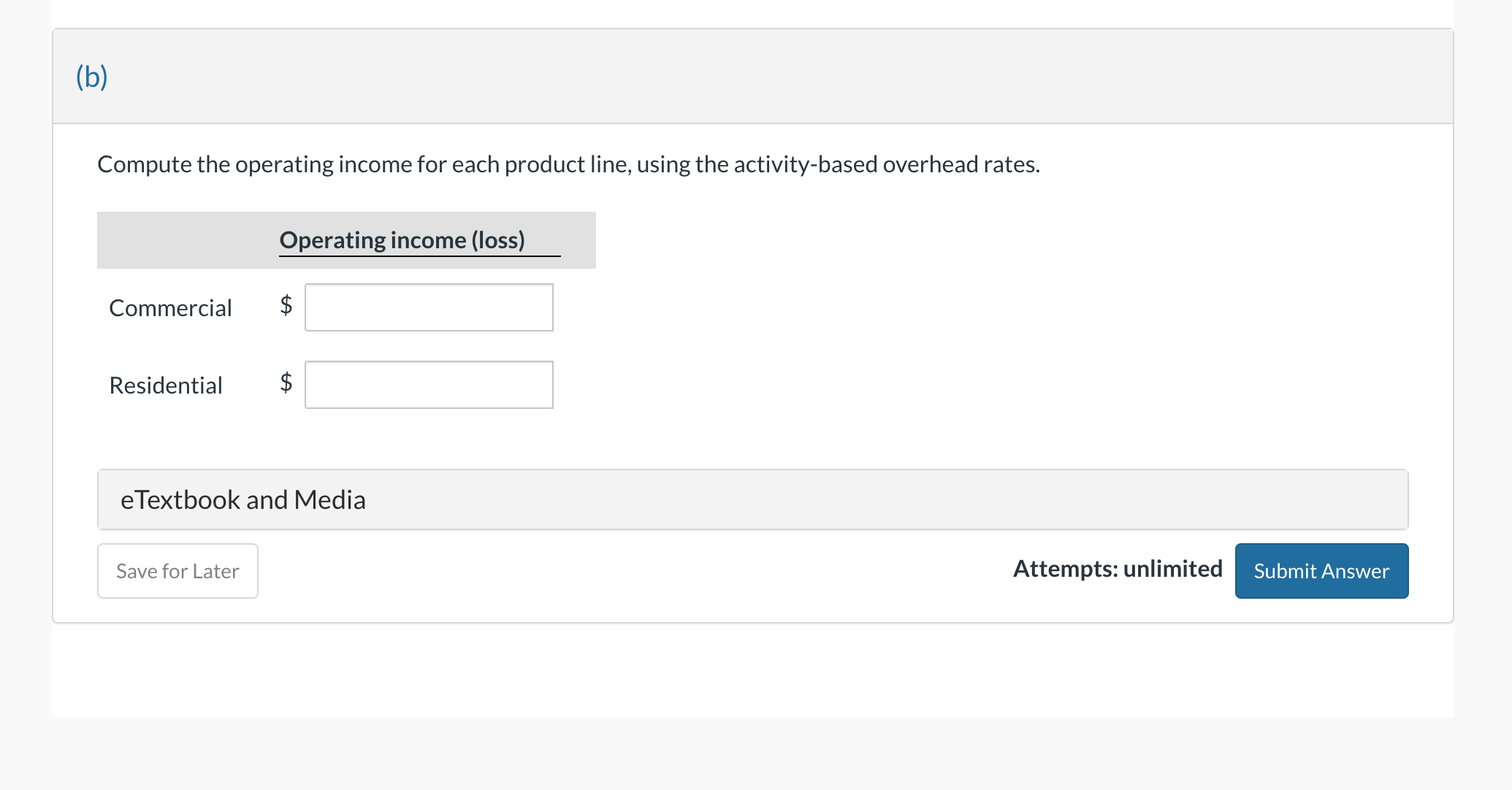Screen dimensions: 1512x790
Task: Click the word unlimited beside Attempts
Action: click(x=1172, y=569)
